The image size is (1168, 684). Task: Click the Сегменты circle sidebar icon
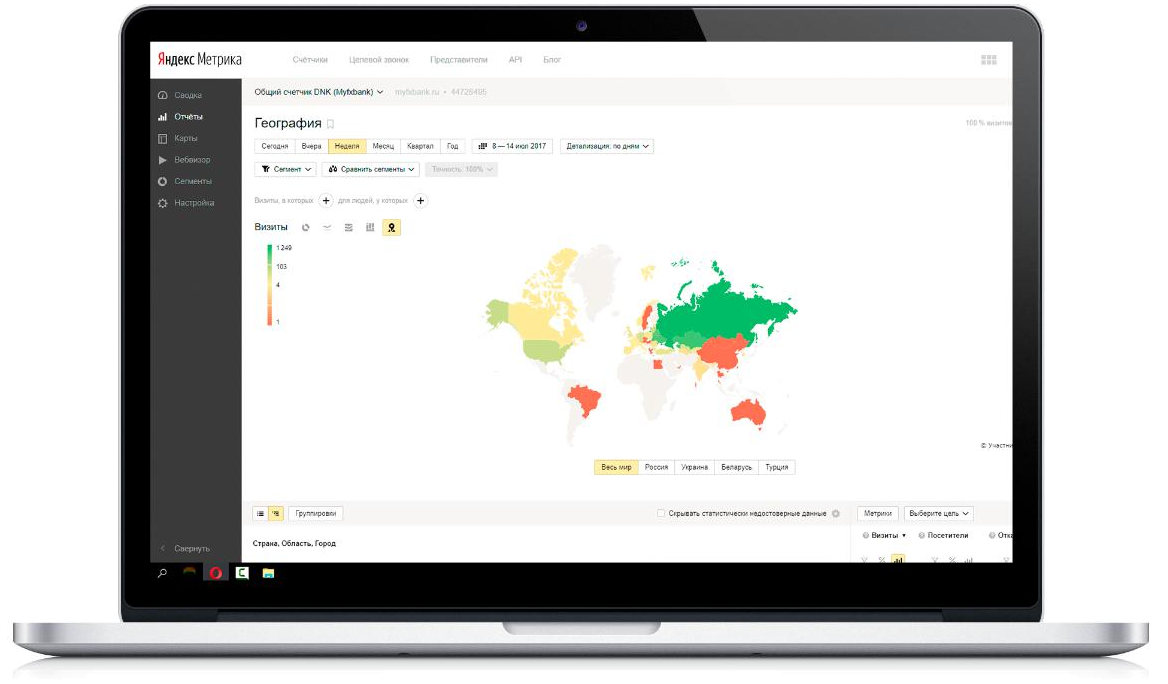pyautogui.click(x=162, y=181)
